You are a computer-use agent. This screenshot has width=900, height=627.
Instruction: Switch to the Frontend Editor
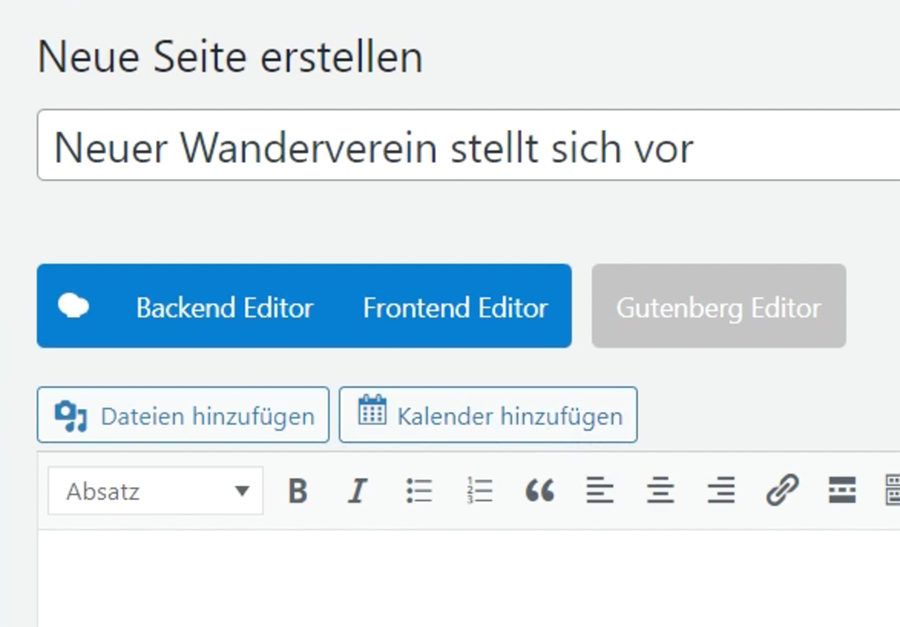coord(455,307)
